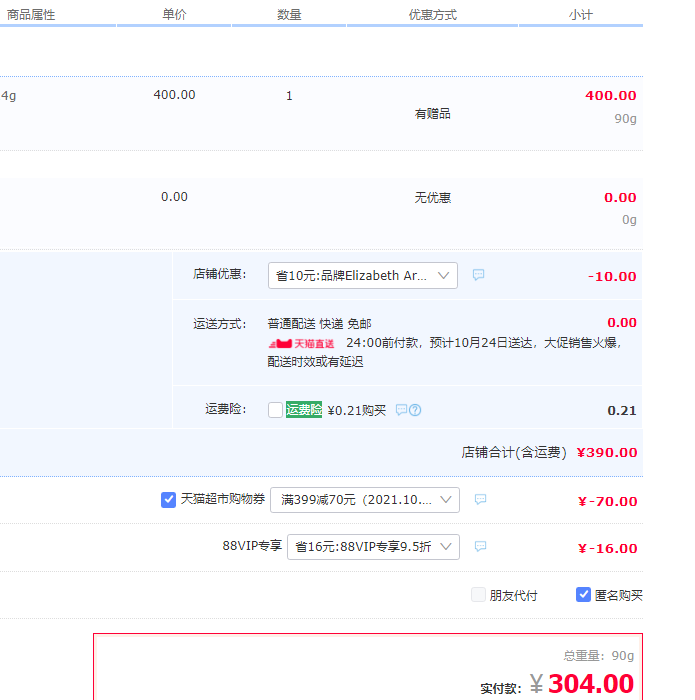The width and height of the screenshot is (695, 700).
Task: Open the 88VIP专享9.5折 dropdown
Action: [x=373, y=546]
